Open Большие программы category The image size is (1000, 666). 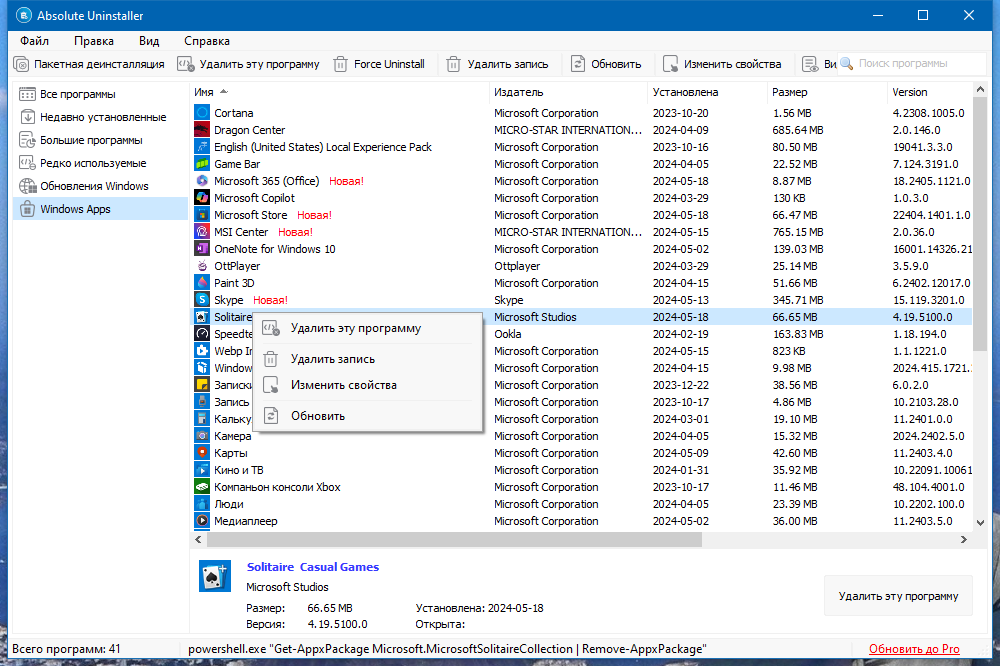pos(100,140)
